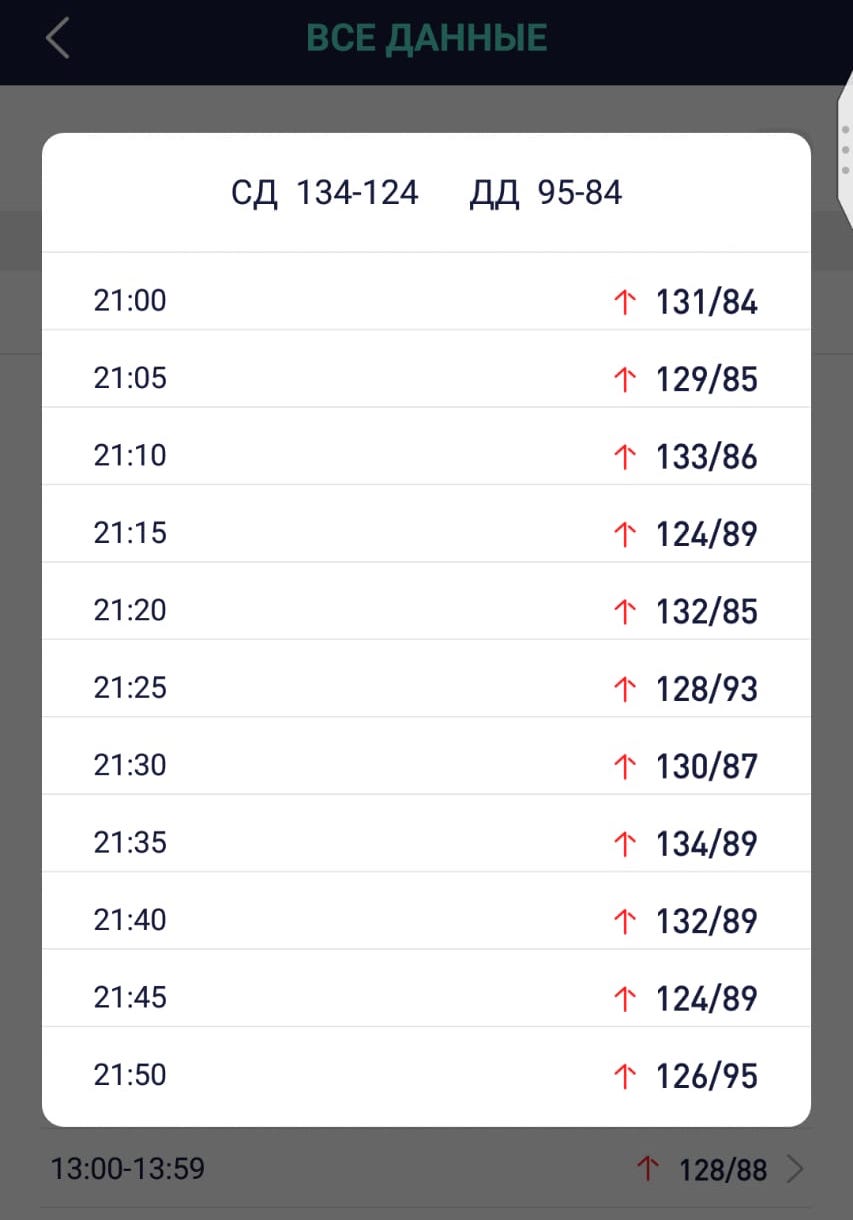The width and height of the screenshot is (853, 1220).
Task: Select the 21:45 time entry
Action: (130, 997)
